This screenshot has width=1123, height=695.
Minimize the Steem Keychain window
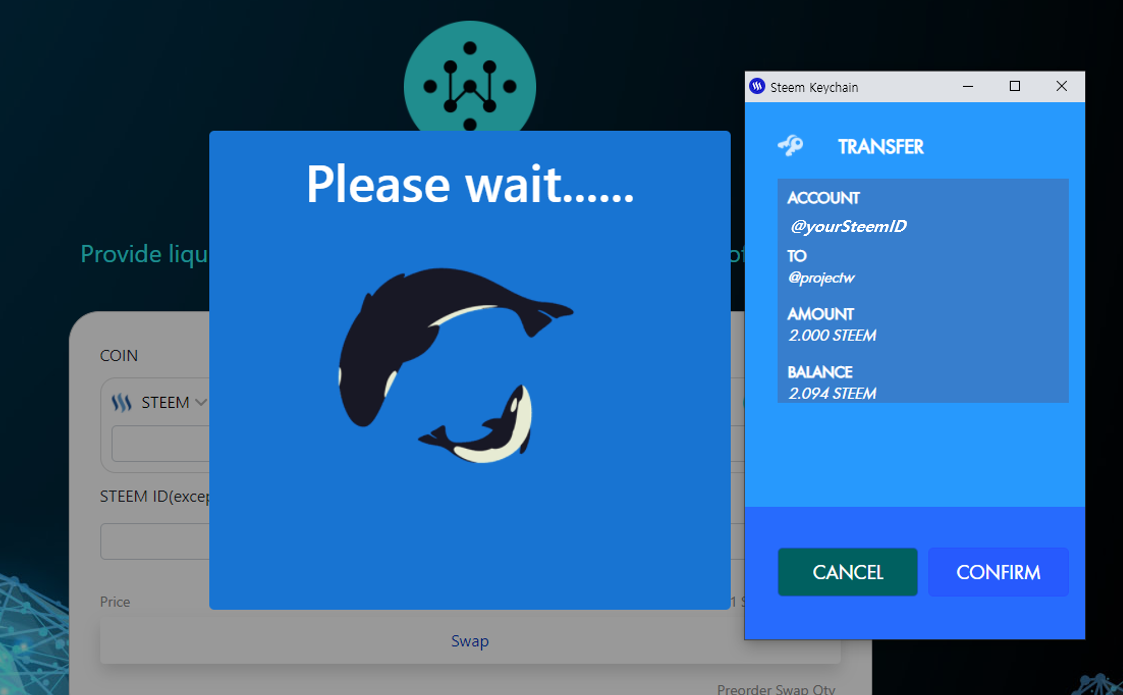(x=968, y=87)
